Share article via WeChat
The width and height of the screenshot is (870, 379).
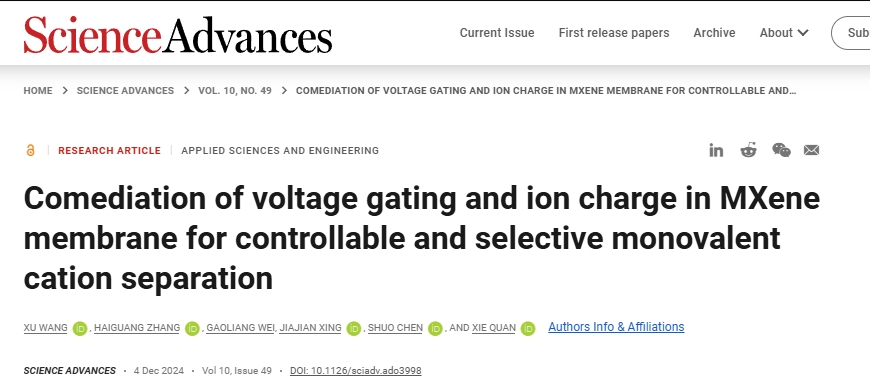781,150
